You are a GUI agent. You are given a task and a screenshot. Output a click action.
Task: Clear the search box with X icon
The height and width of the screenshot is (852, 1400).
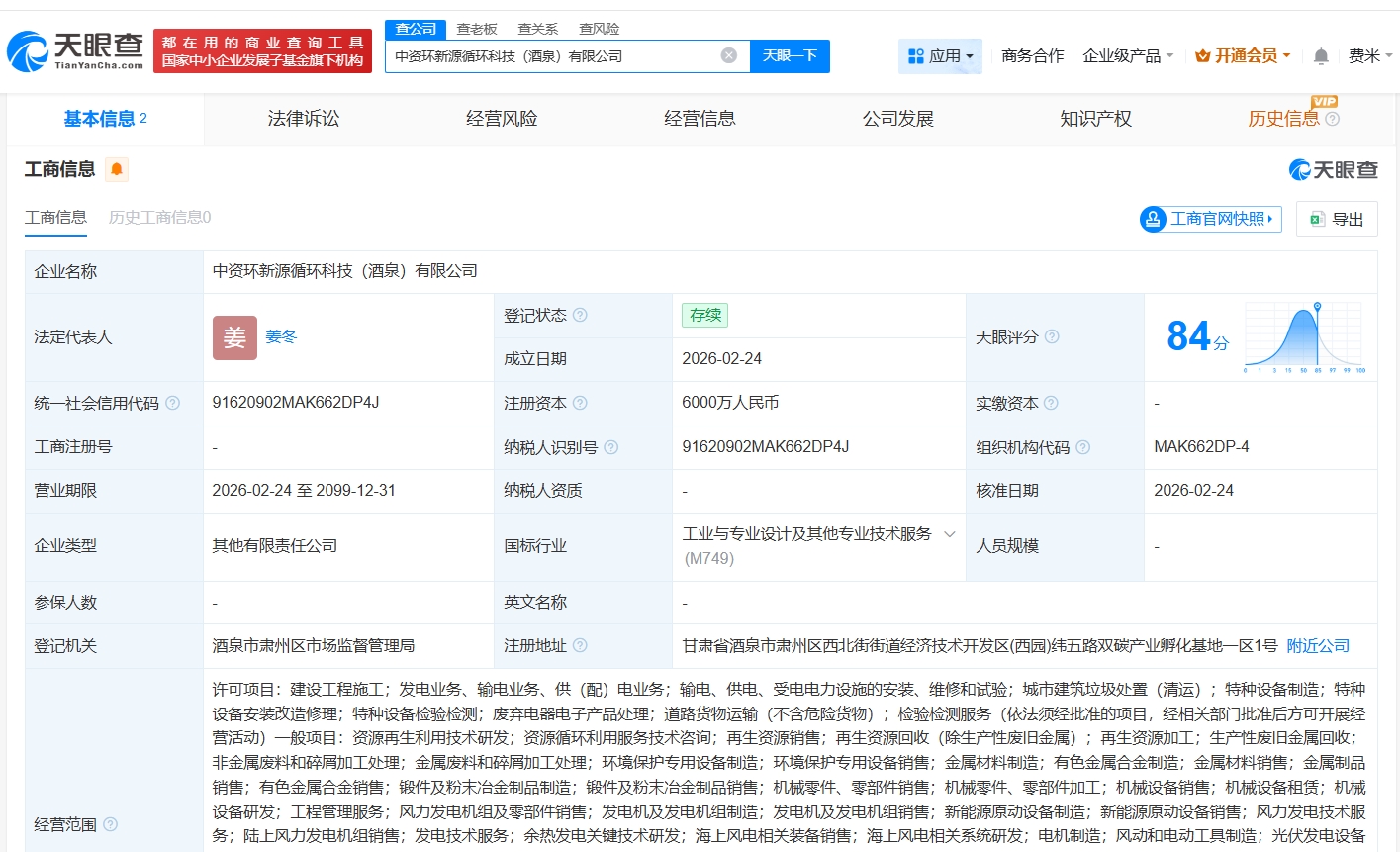tap(729, 56)
